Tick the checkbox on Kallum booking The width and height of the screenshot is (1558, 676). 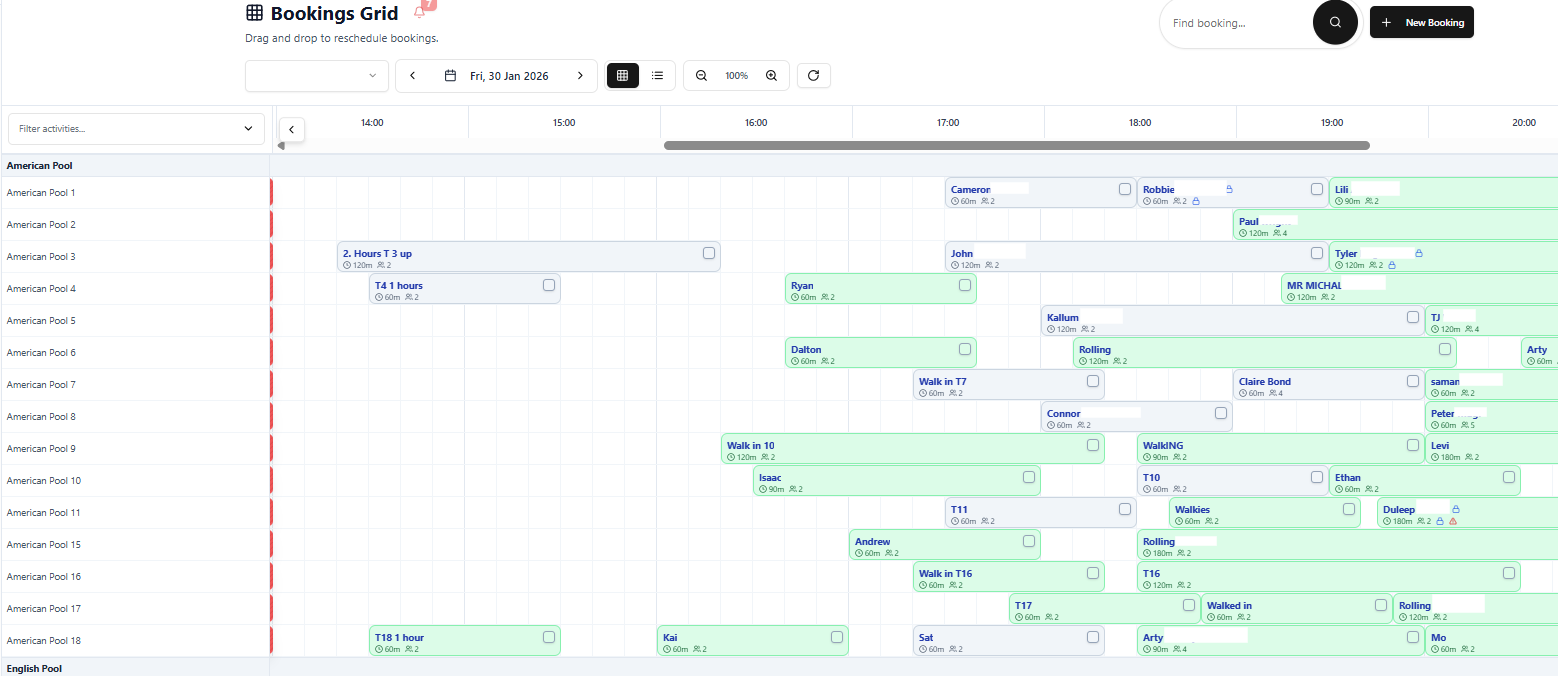(1413, 317)
